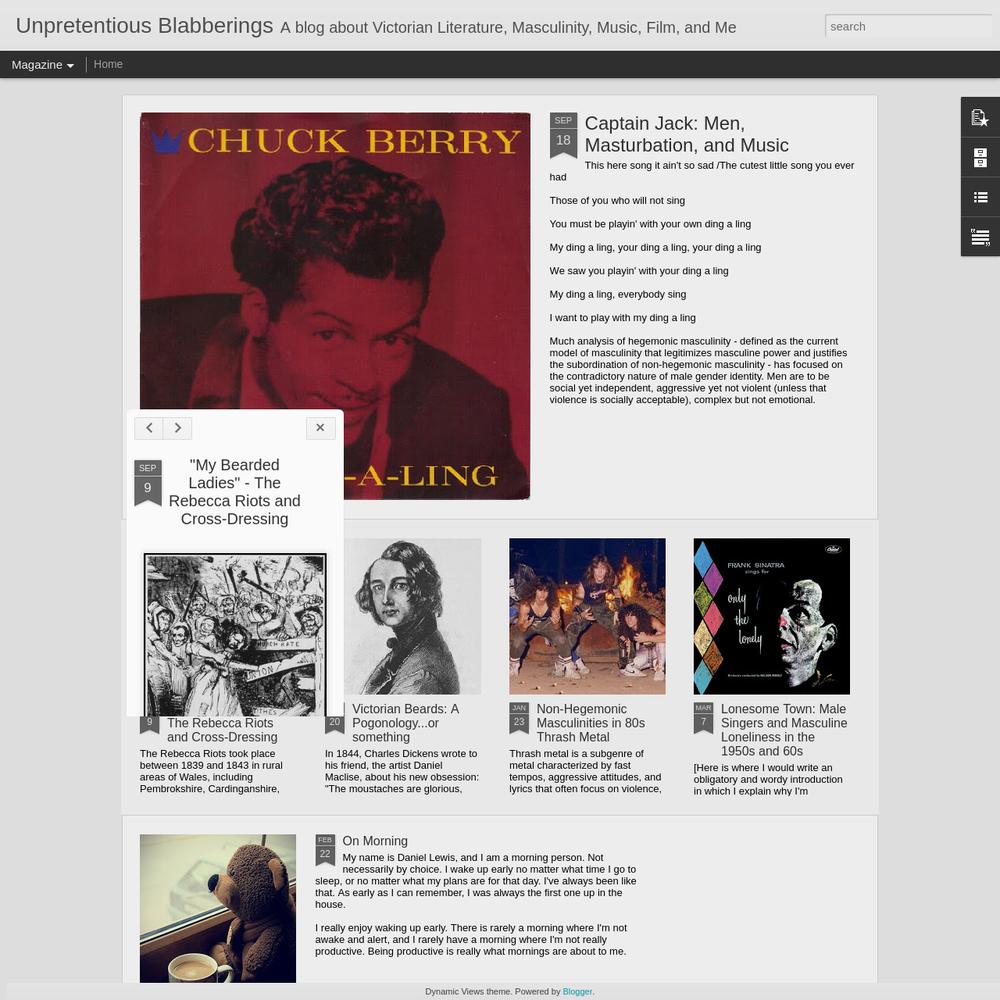Go to next post in popup
This screenshot has height=1000, width=1000.
click(178, 428)
